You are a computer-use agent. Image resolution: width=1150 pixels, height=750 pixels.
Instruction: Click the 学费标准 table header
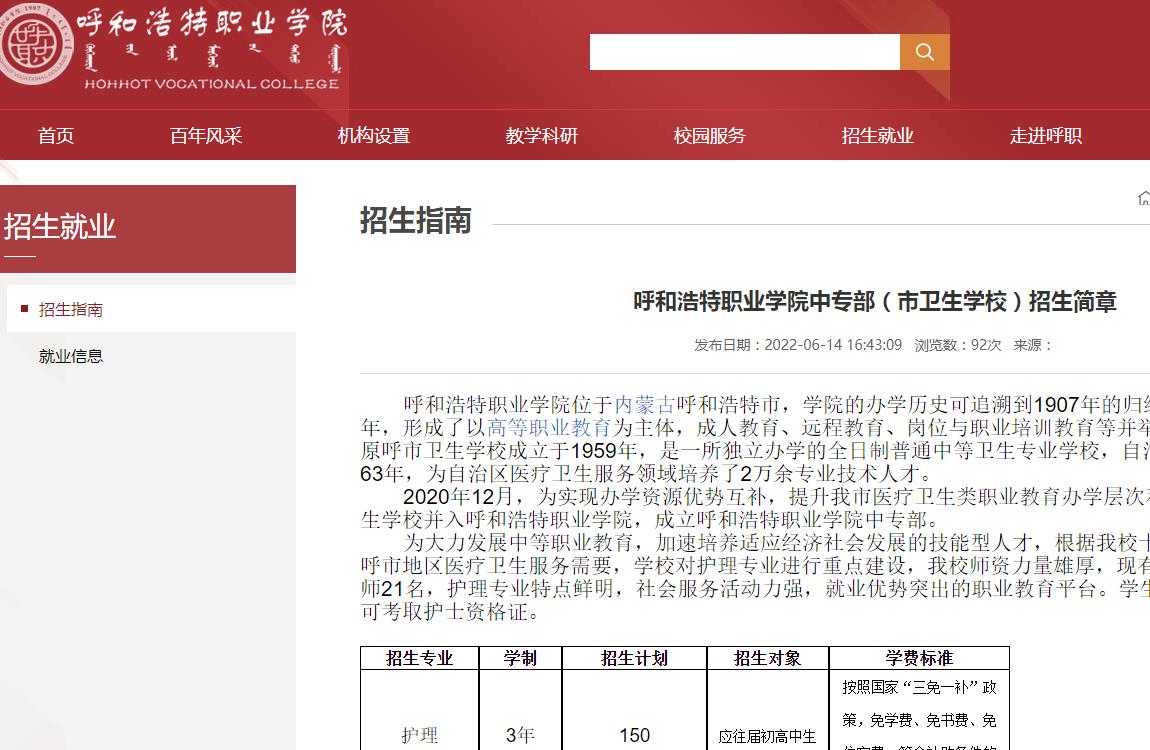[919, 658]
